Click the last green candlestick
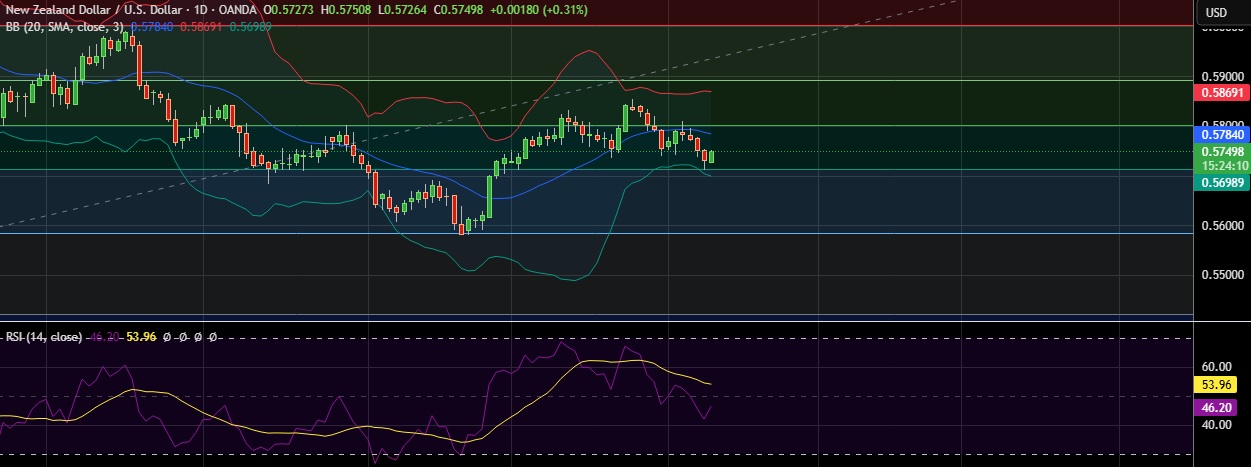The image size is (1251, 467). (x=711, y=156)
